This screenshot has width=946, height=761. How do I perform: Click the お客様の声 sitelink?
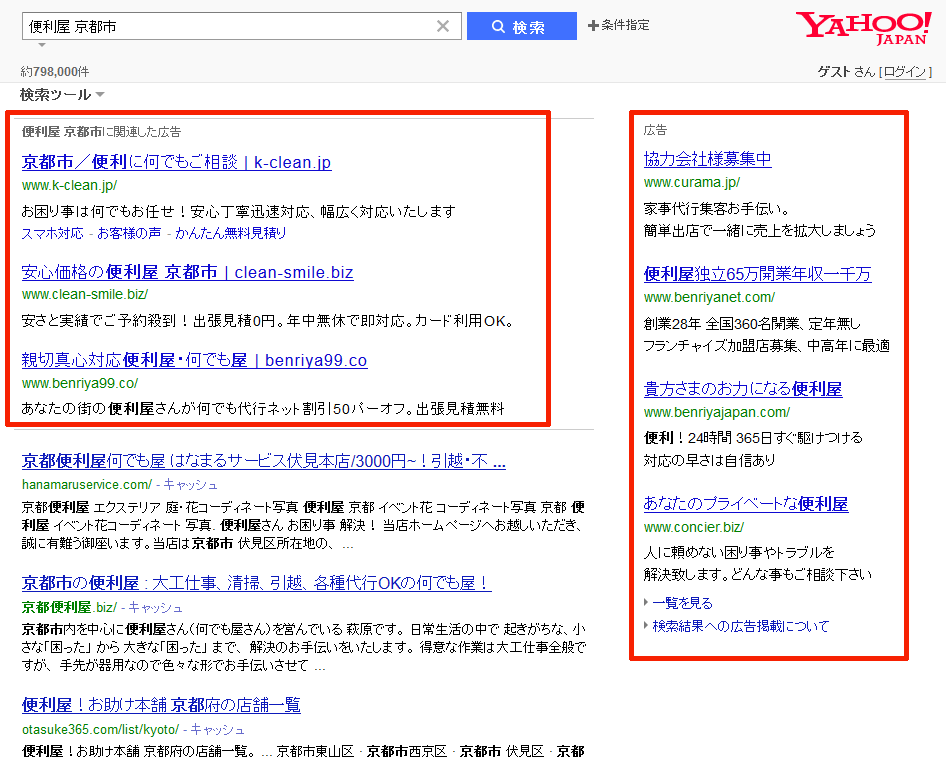tap(129, 233)
